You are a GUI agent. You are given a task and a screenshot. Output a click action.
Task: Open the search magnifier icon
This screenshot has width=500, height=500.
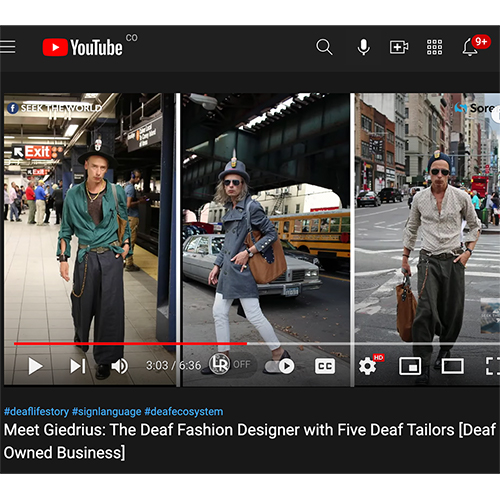pos(324,47)
